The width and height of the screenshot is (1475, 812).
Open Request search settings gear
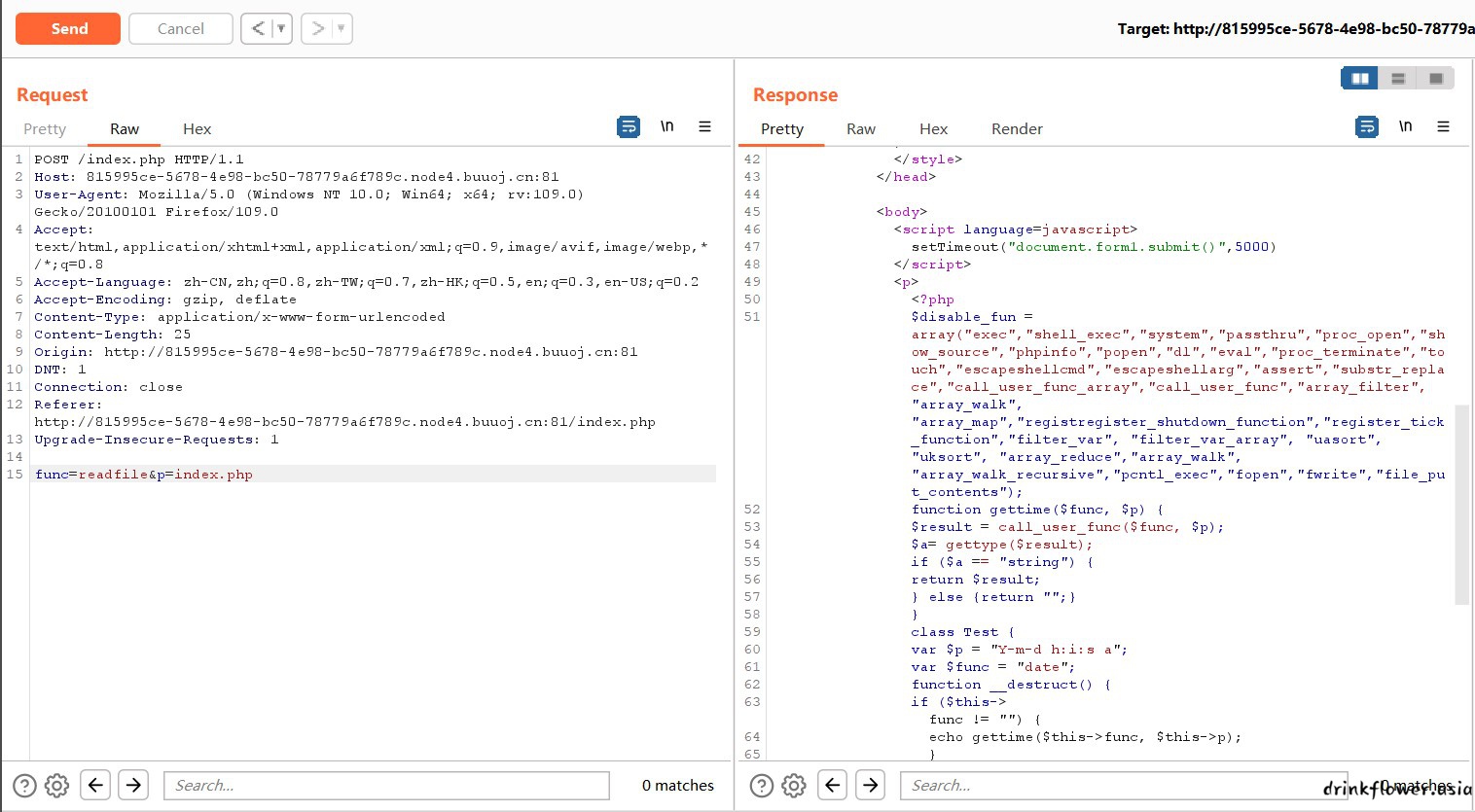click(x=57, y=786)
